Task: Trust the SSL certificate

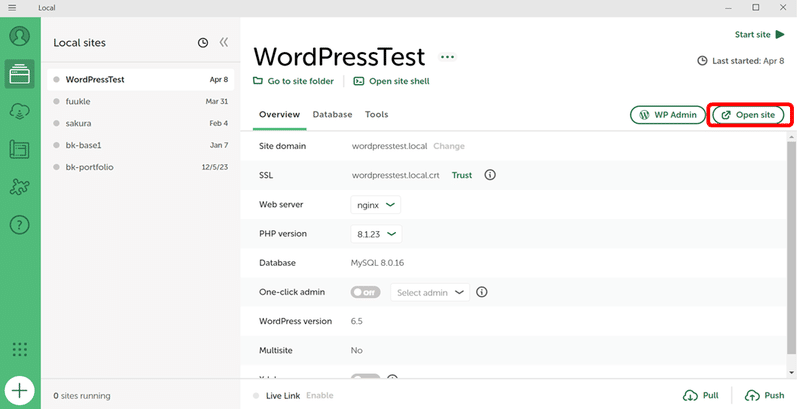Action: [x=462, y=175]
